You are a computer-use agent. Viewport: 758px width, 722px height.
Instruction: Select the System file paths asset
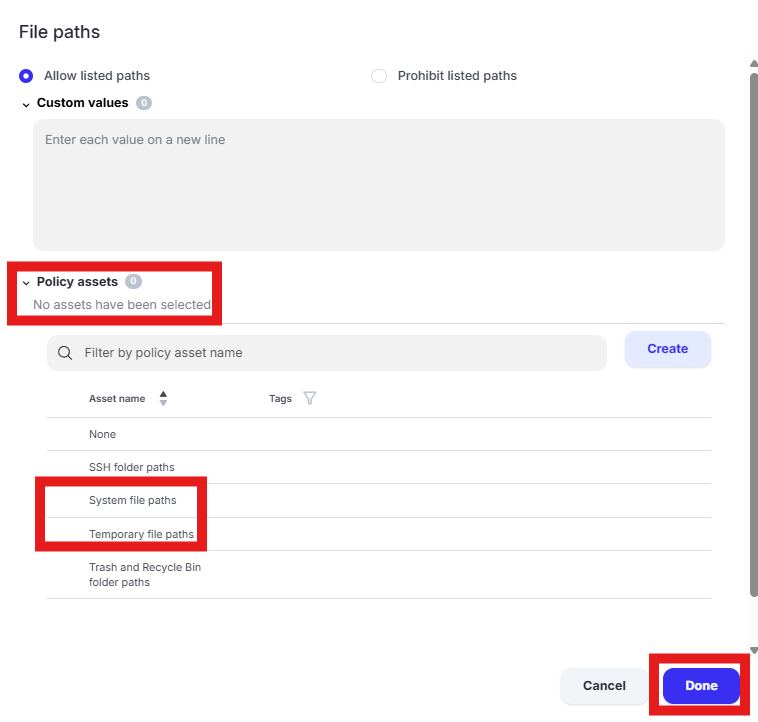[379, 501]
